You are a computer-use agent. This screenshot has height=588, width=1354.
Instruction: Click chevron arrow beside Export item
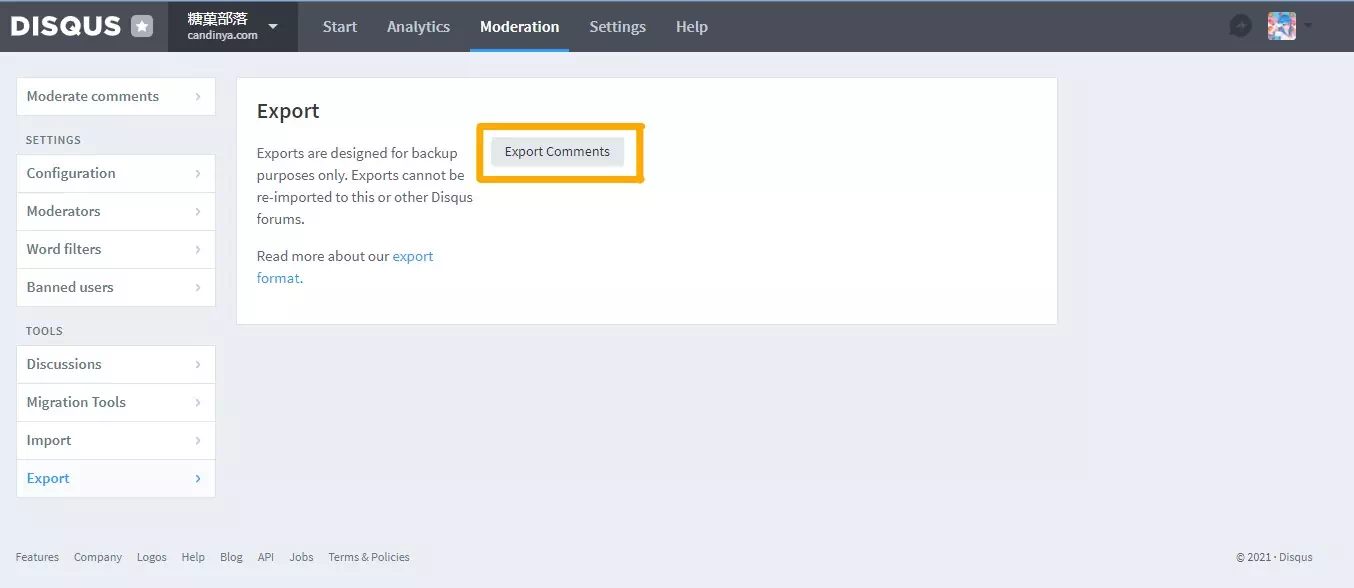(198, 478)
